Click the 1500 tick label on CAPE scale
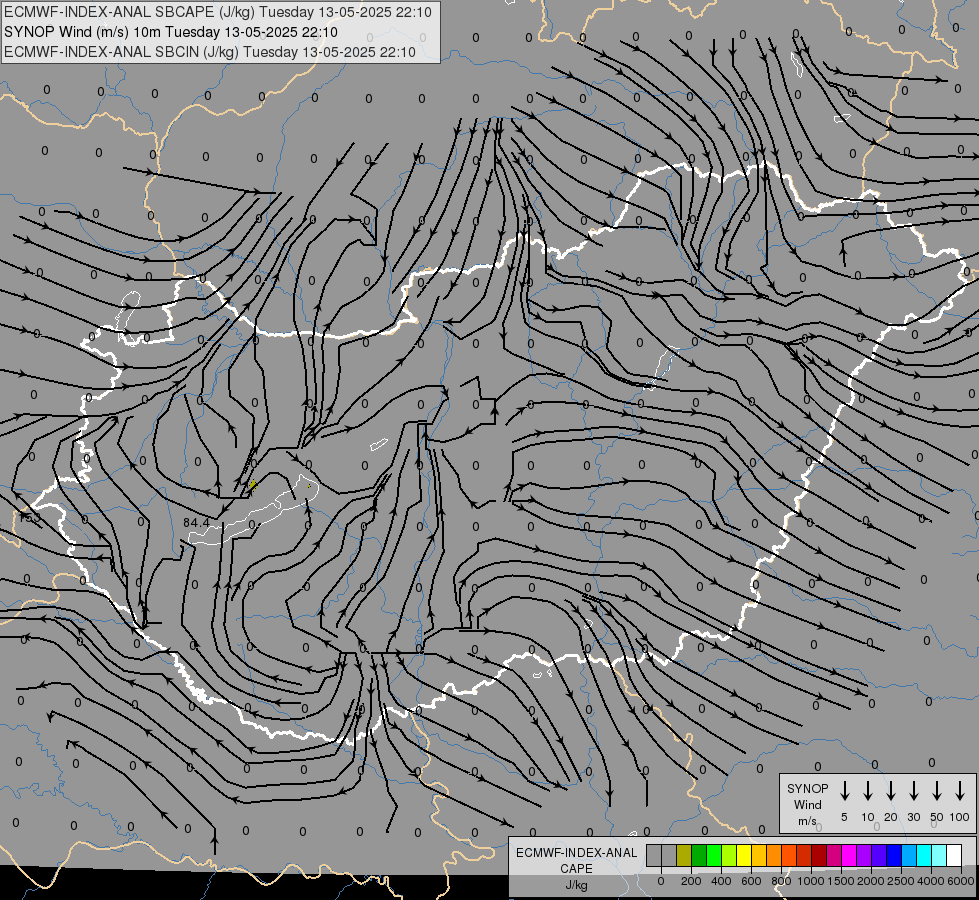The height and width of the screenshot is (900, 979). click(x=841, y=881)
